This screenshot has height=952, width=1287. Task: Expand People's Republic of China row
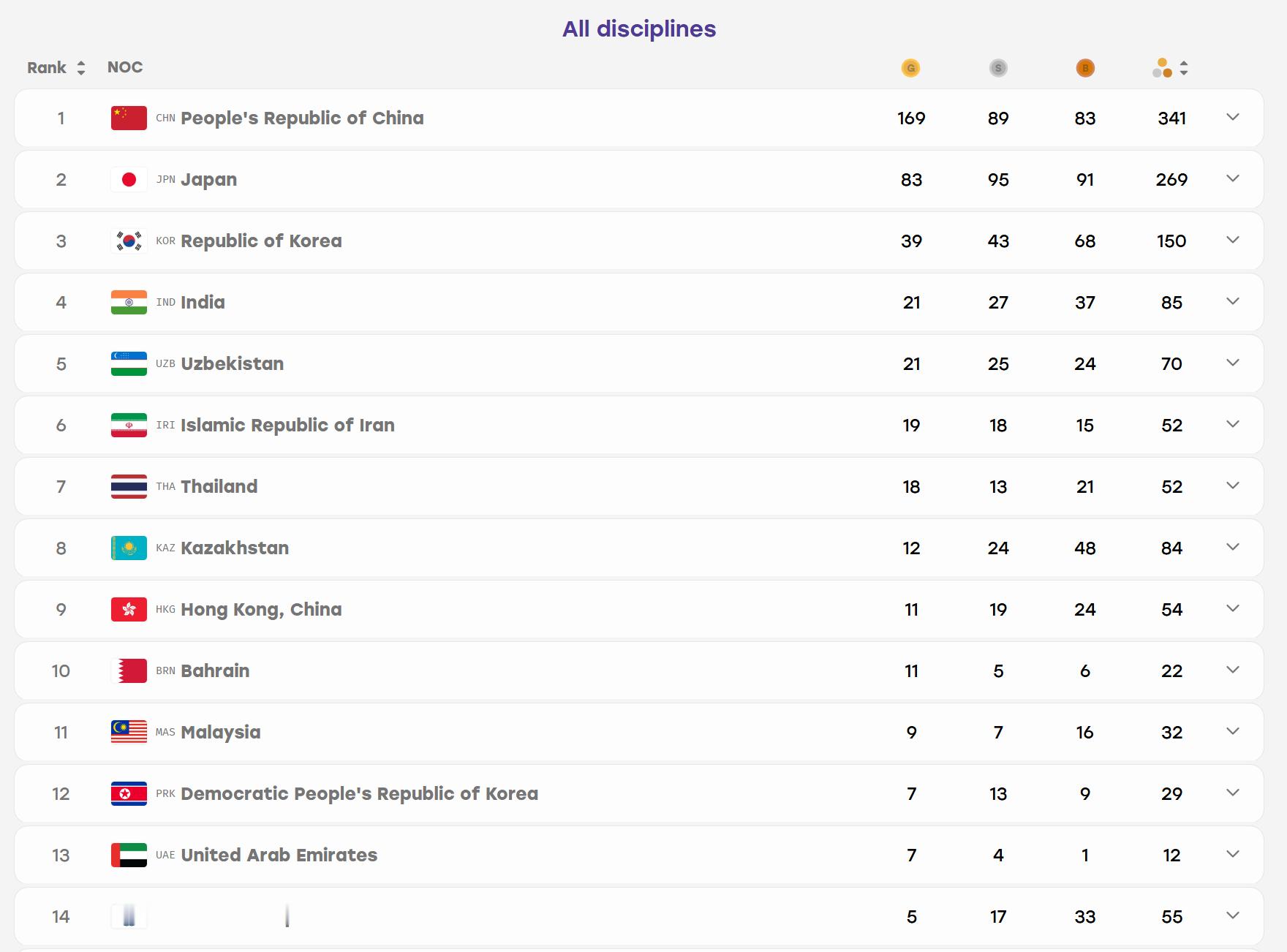pos(1233,117)
